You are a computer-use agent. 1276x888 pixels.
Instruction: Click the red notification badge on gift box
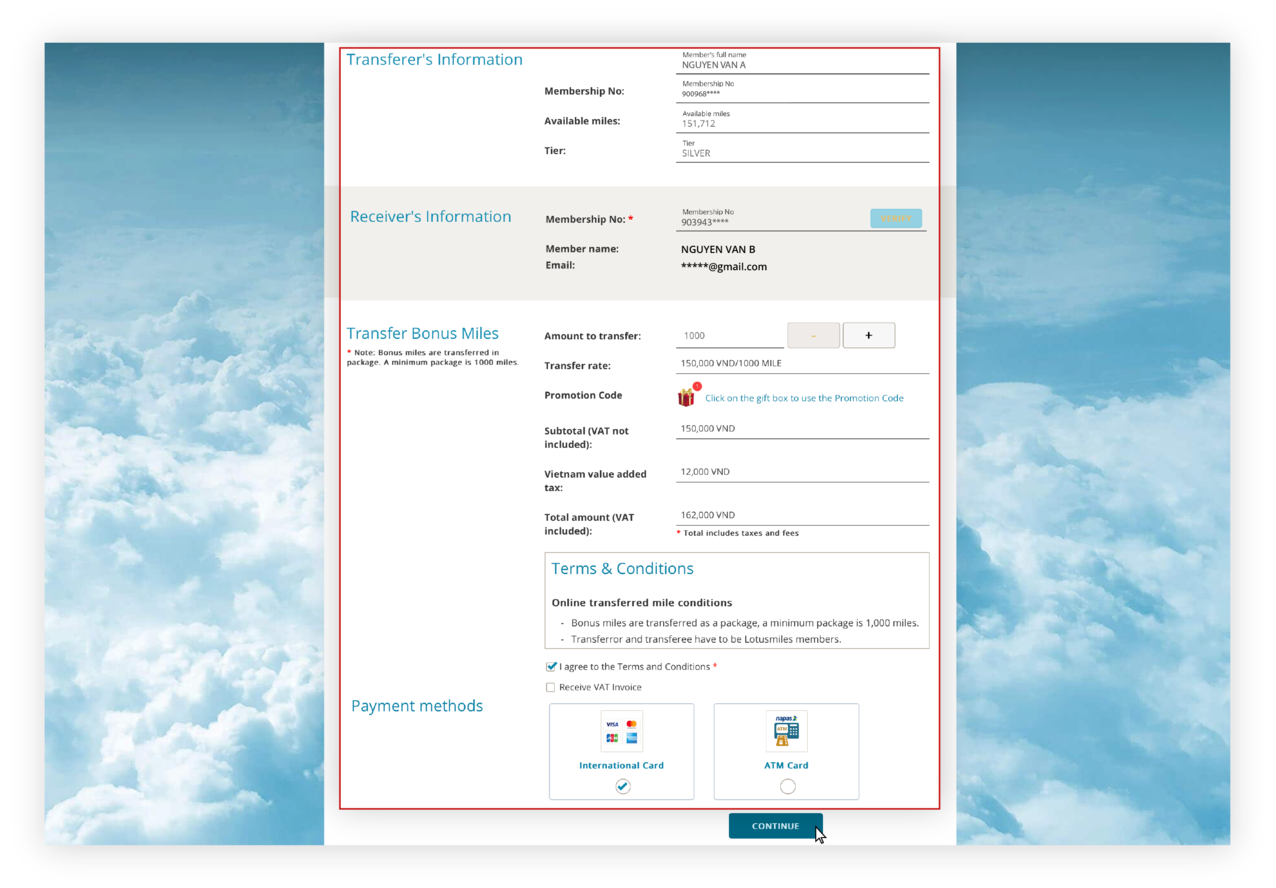point(696,386)
